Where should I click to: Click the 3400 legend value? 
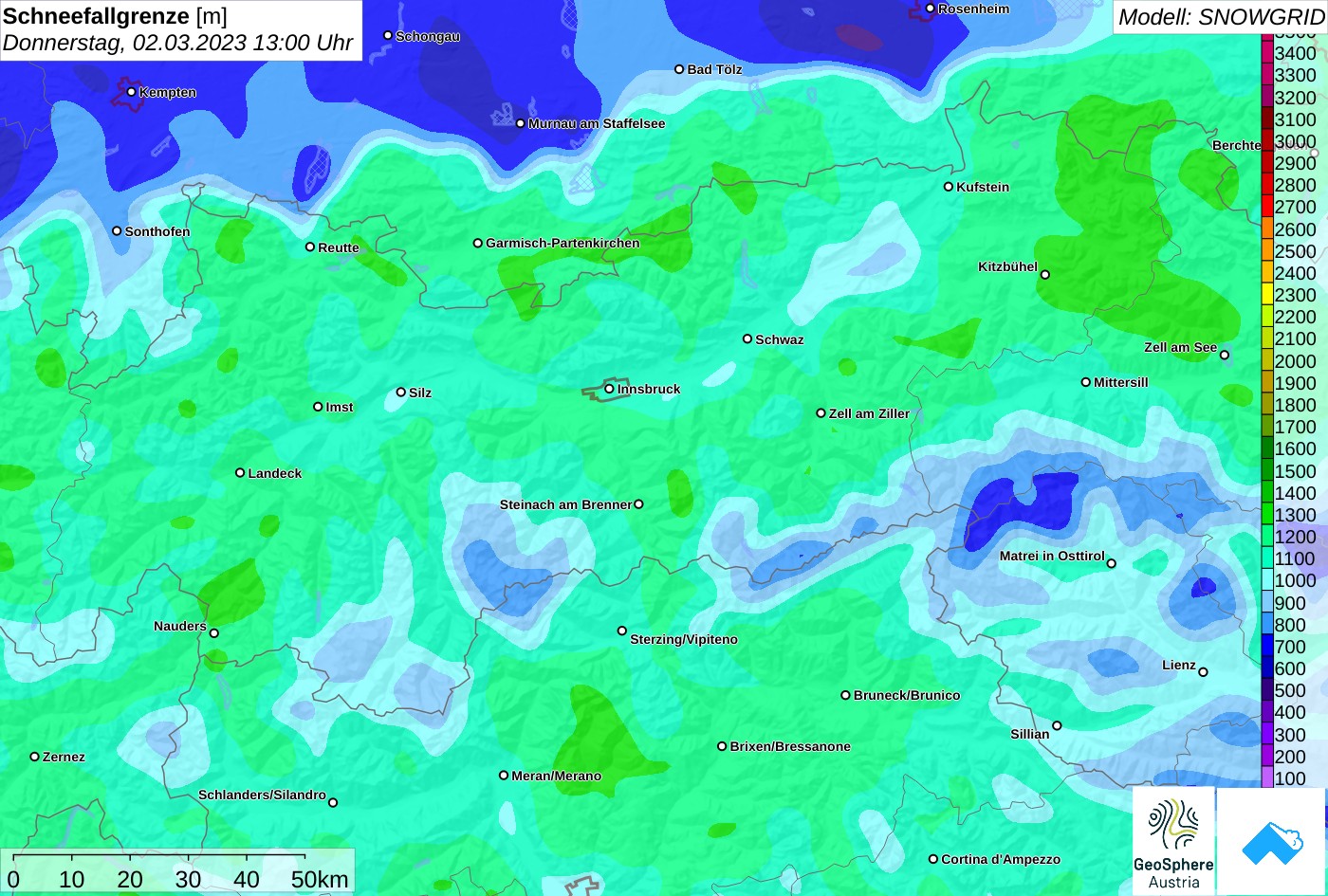pyautogui.click(x=1296, y=54)
